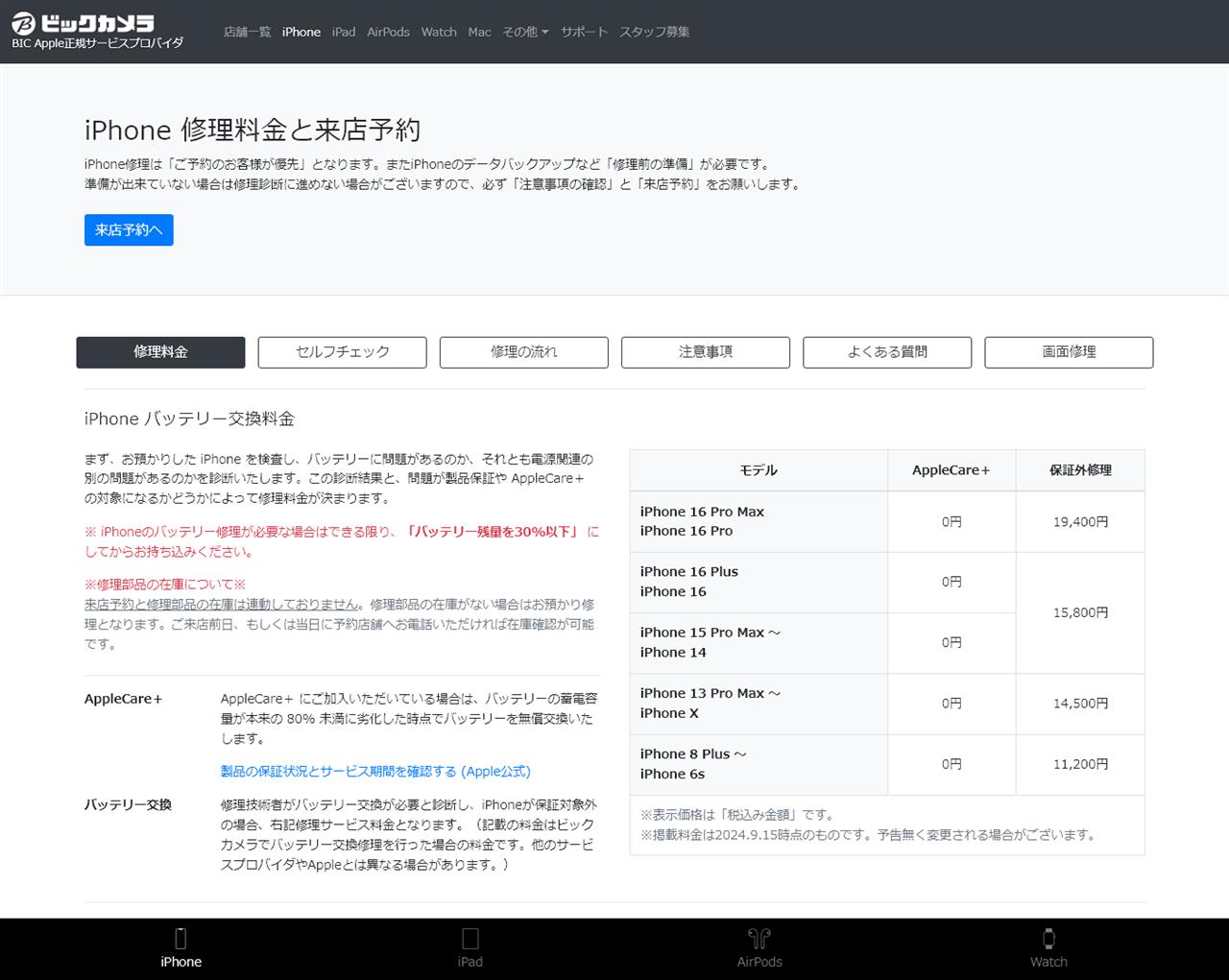
Task: Open the iPhone icon in bottom bar
Action: click(x=181, y=938)
